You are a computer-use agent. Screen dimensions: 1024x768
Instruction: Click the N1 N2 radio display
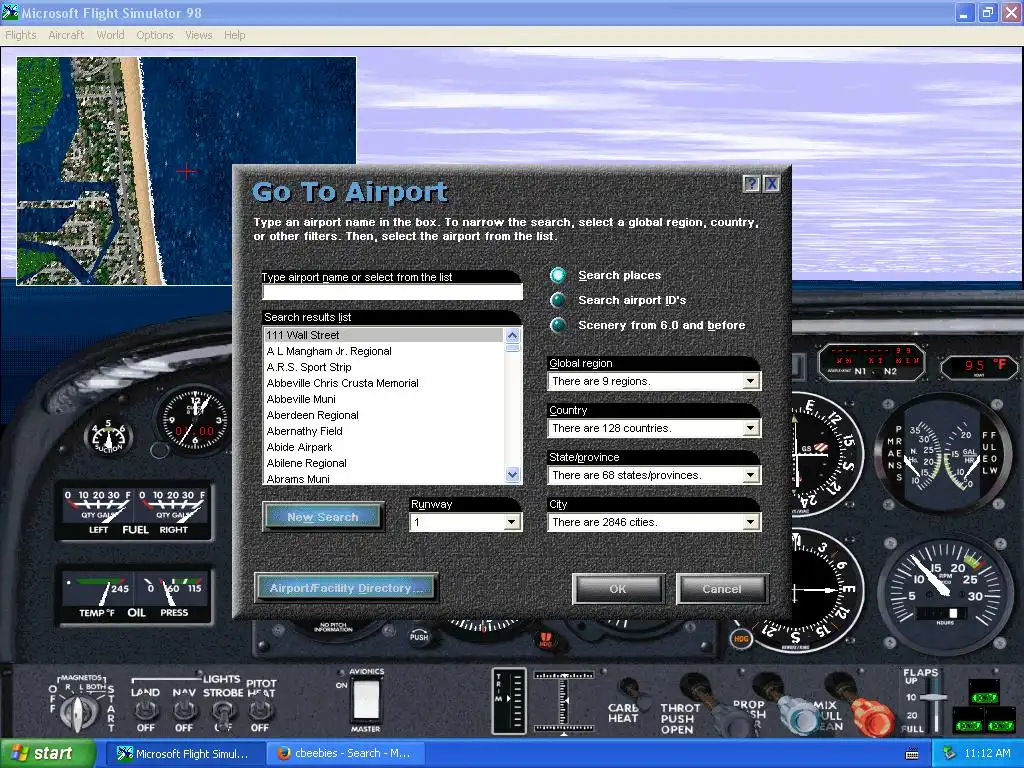click(x=872, y=360)
